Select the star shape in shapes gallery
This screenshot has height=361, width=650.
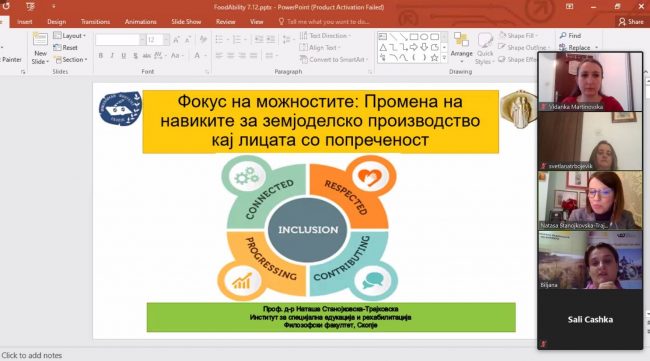pyautogui.click(x=434, y=58)
